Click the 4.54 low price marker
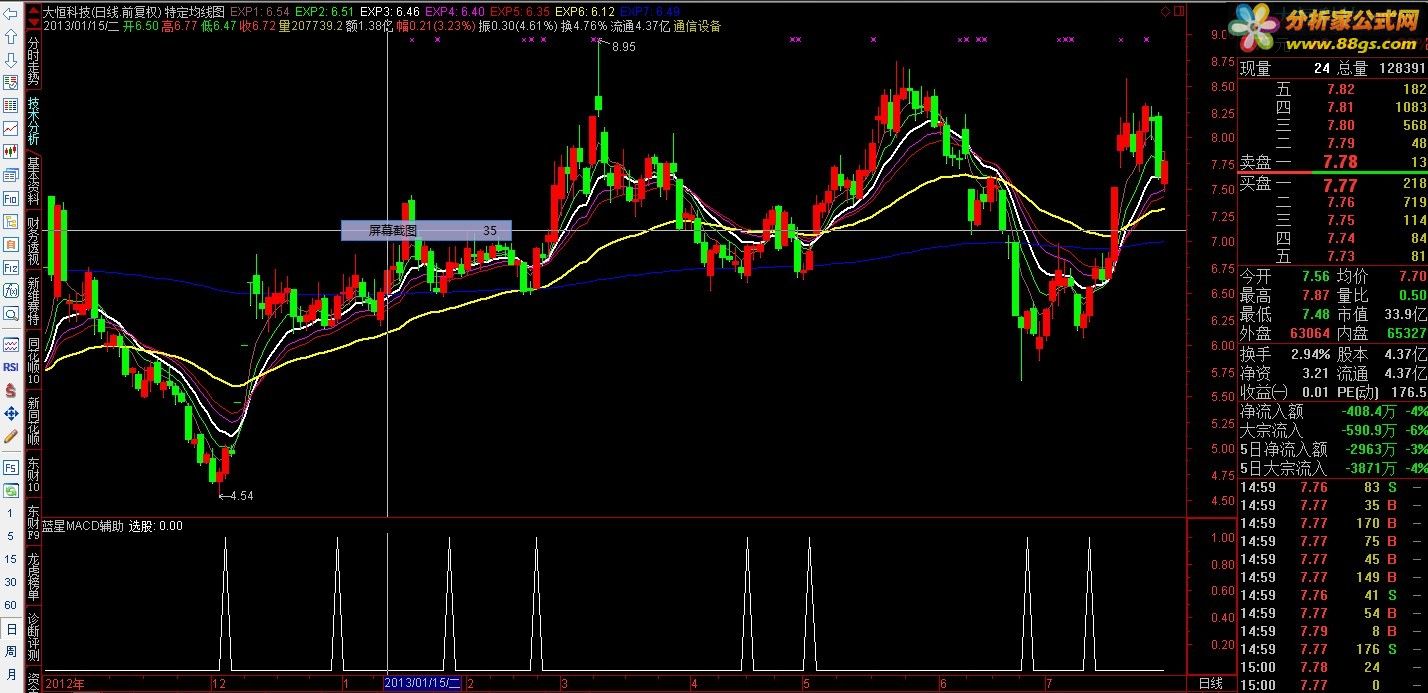Screen dimensions: 1428x693 [241, 495]
